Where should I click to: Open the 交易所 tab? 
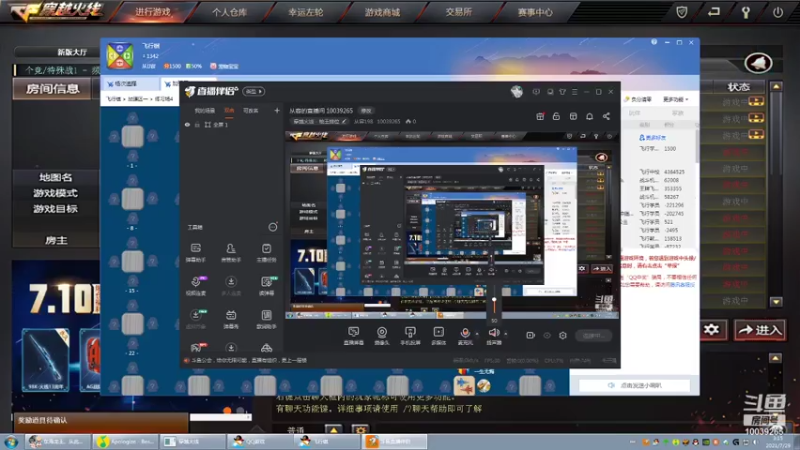[x=458, y=12]
